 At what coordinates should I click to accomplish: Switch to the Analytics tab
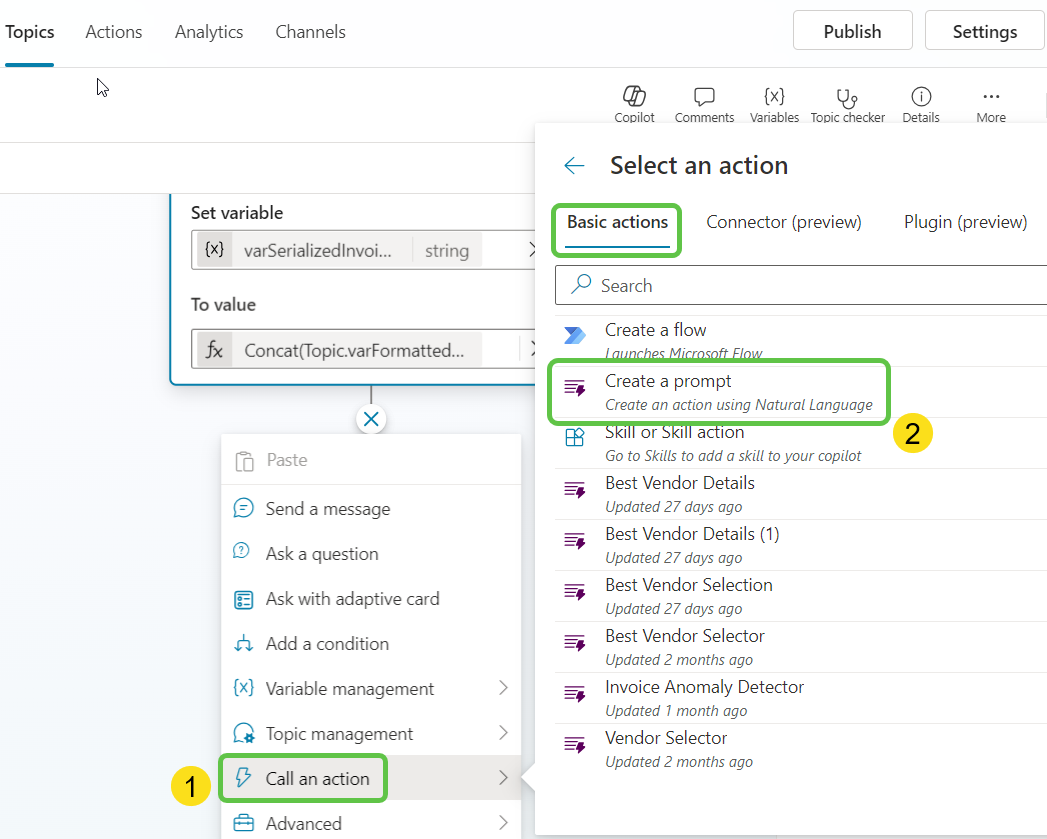tap(208, 31)
